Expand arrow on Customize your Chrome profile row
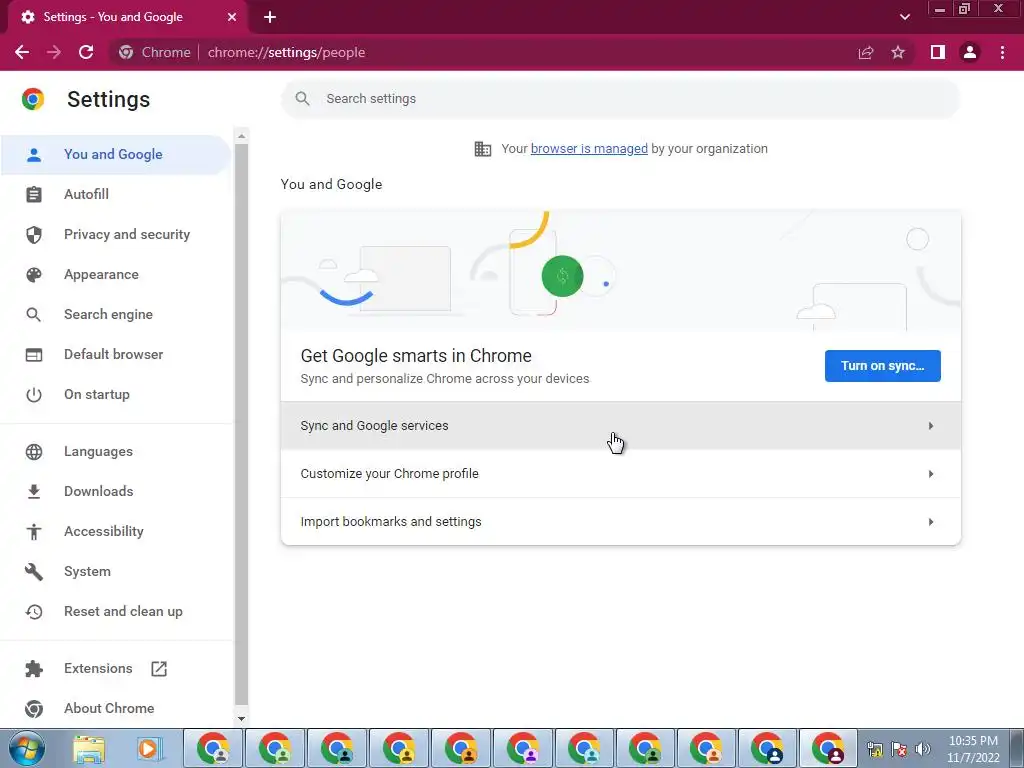 tap(931, 474)
